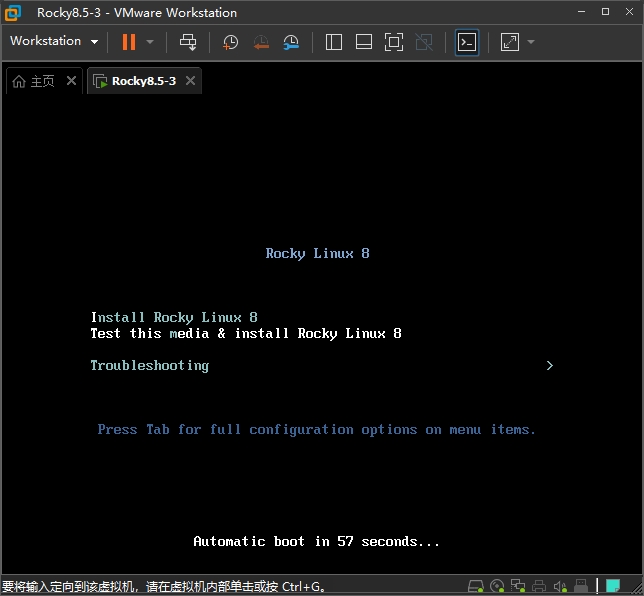Send Ctrl+Alt+Del to the VM
Image resolution: width=644 pixels, height=596 pixels.
[x=188, y=42]
